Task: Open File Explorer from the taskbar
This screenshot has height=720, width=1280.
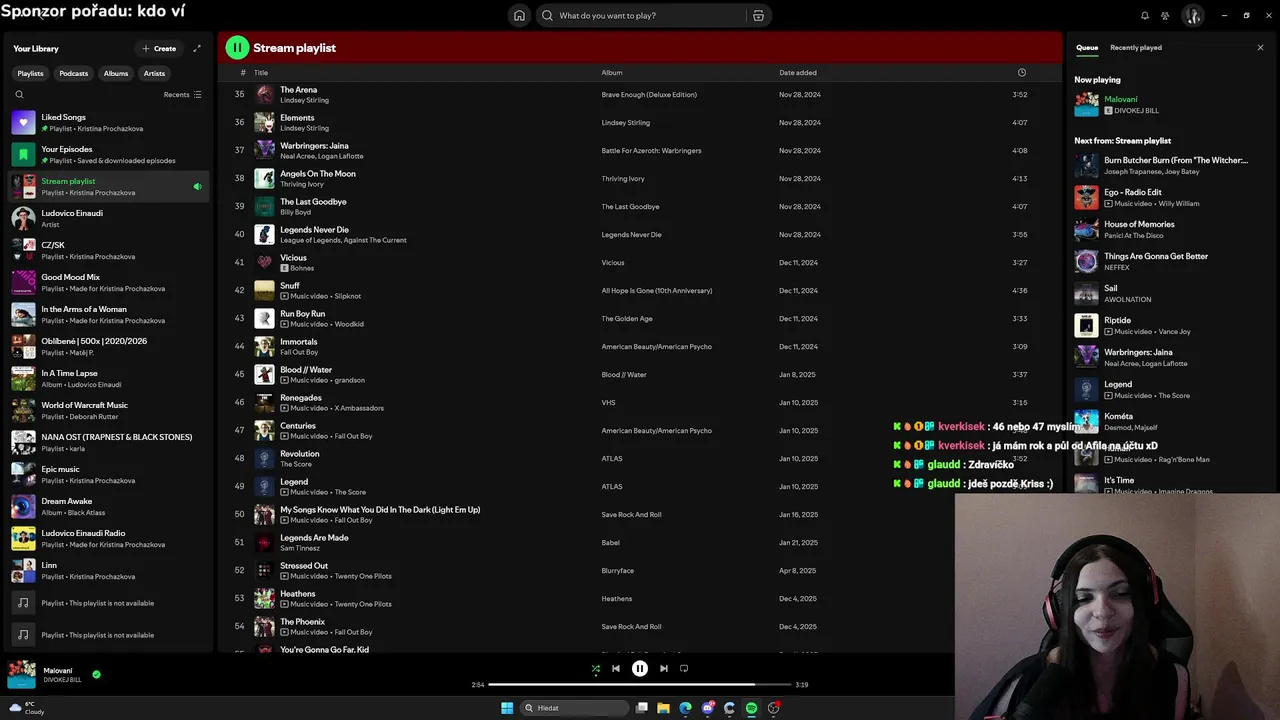Action: click(663, 708)
